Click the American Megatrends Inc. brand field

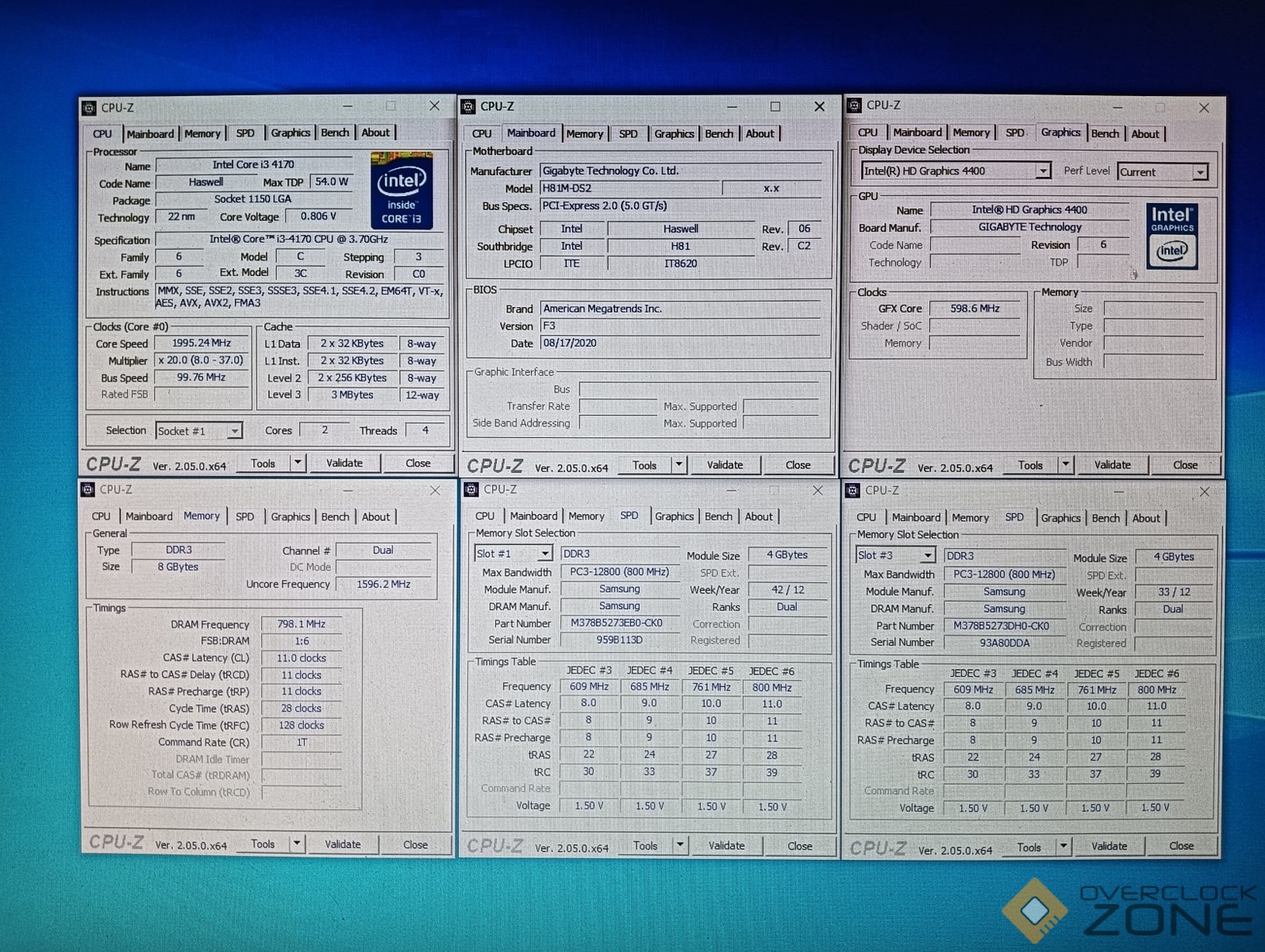pyautogui.click(x=680, y=309)
